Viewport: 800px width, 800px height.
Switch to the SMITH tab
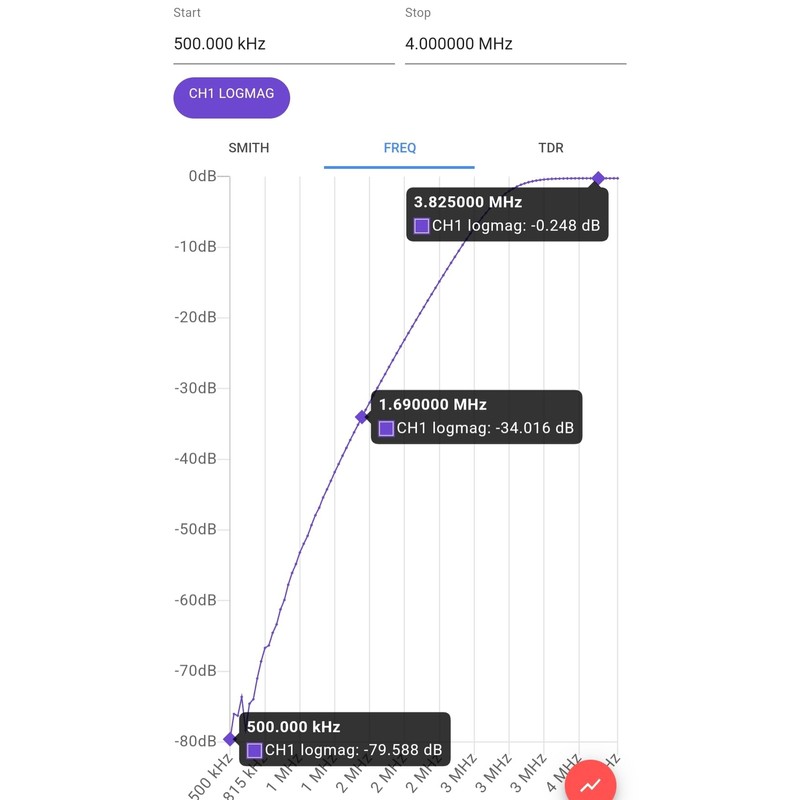tap(248, 148)
